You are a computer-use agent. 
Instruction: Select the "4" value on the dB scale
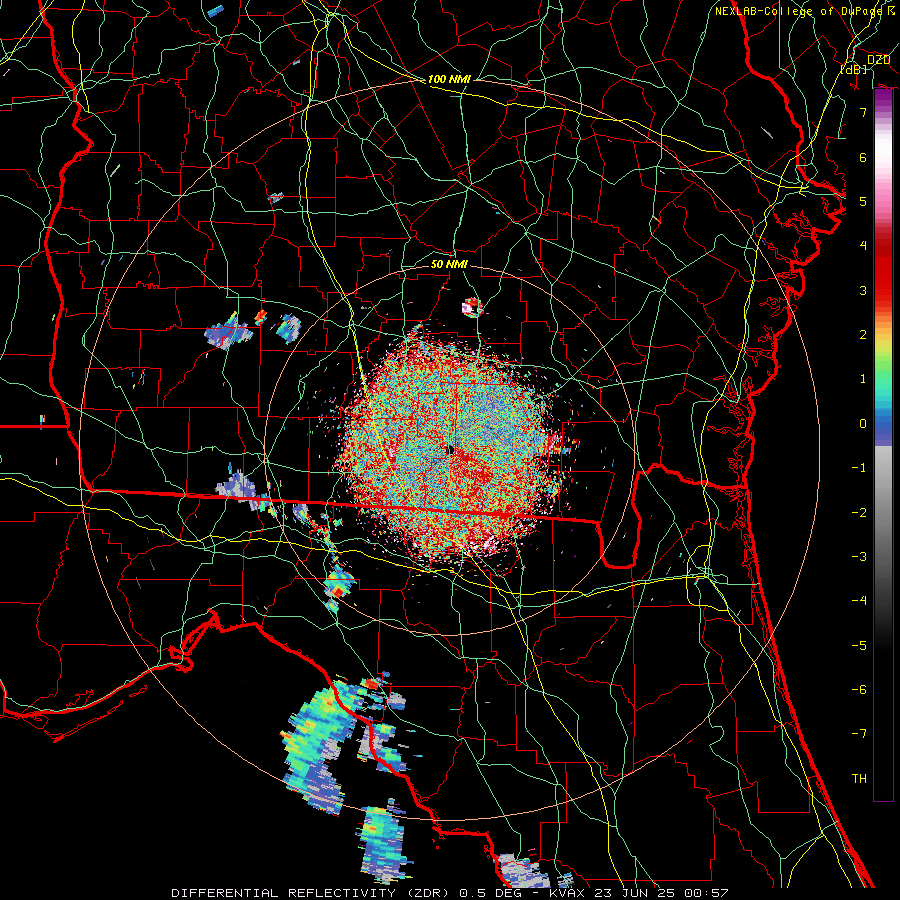point(863,246)
